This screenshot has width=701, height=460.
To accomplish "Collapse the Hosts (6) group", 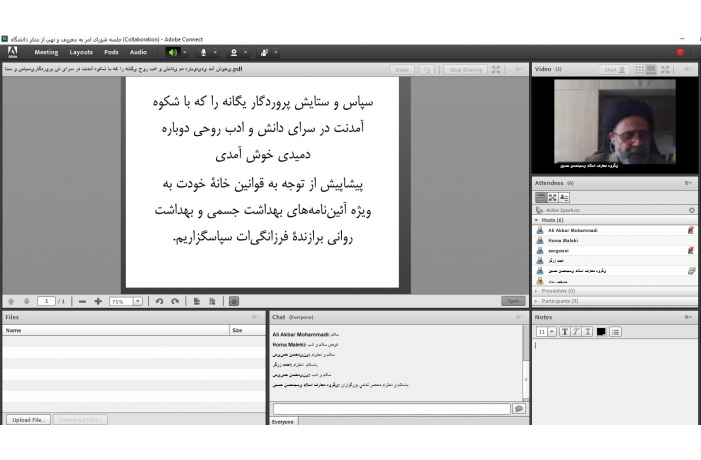I will 536,220.
